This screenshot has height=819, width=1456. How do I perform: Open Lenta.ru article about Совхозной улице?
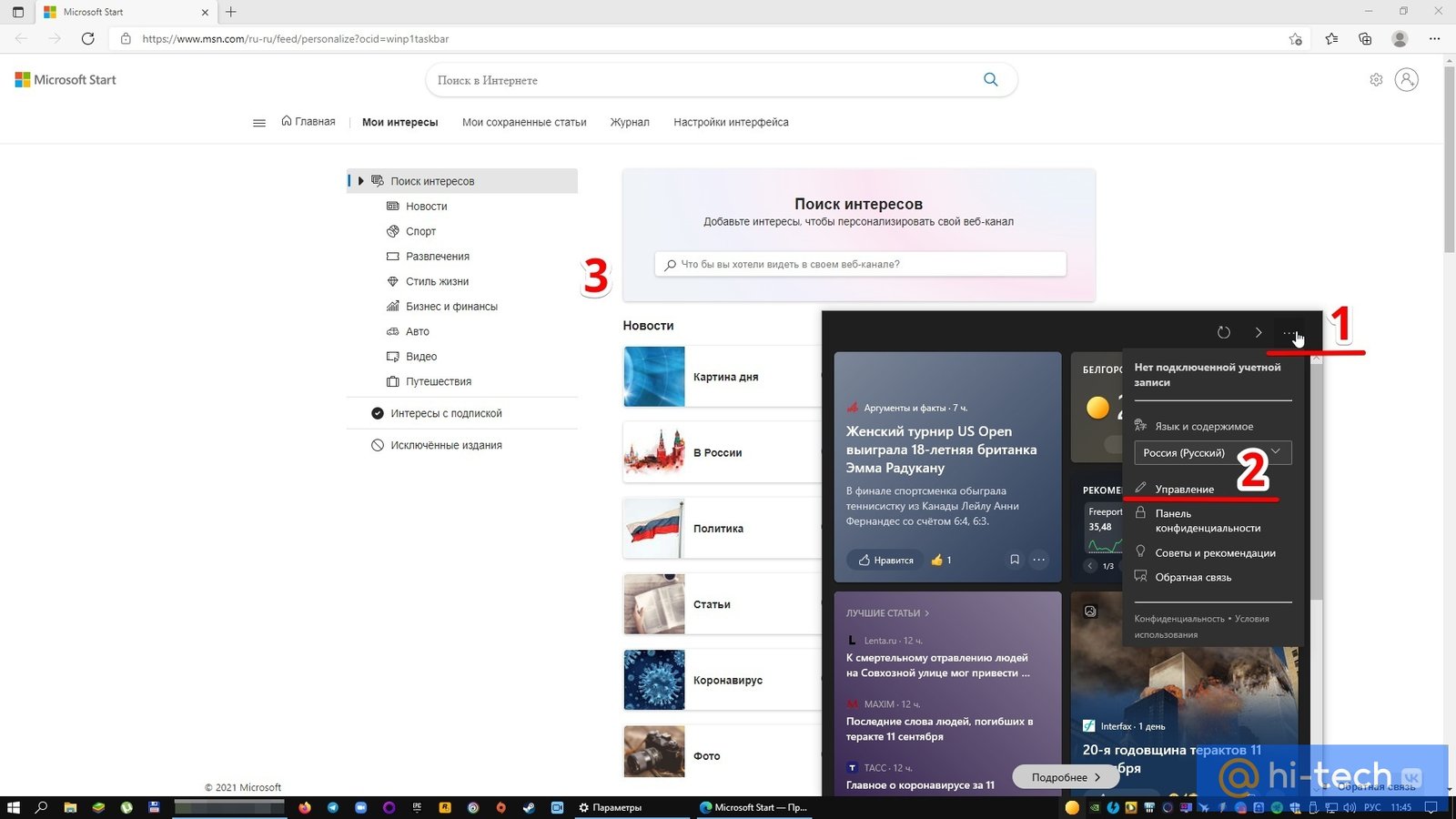point(938,665)
